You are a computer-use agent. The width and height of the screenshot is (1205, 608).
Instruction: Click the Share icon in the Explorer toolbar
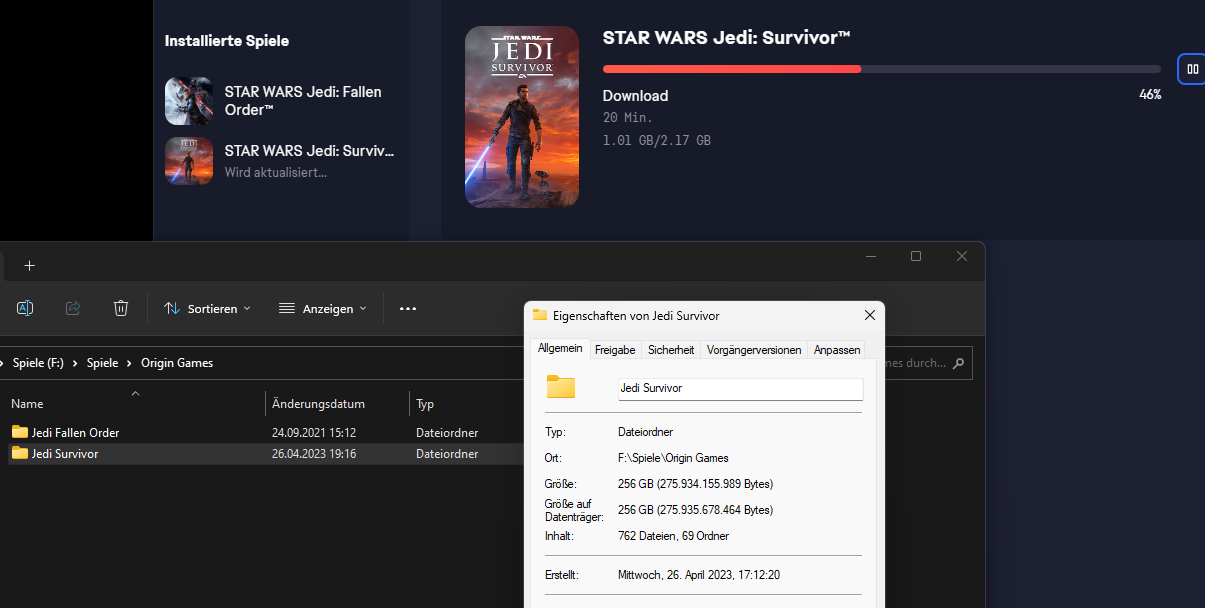point(73,308)
